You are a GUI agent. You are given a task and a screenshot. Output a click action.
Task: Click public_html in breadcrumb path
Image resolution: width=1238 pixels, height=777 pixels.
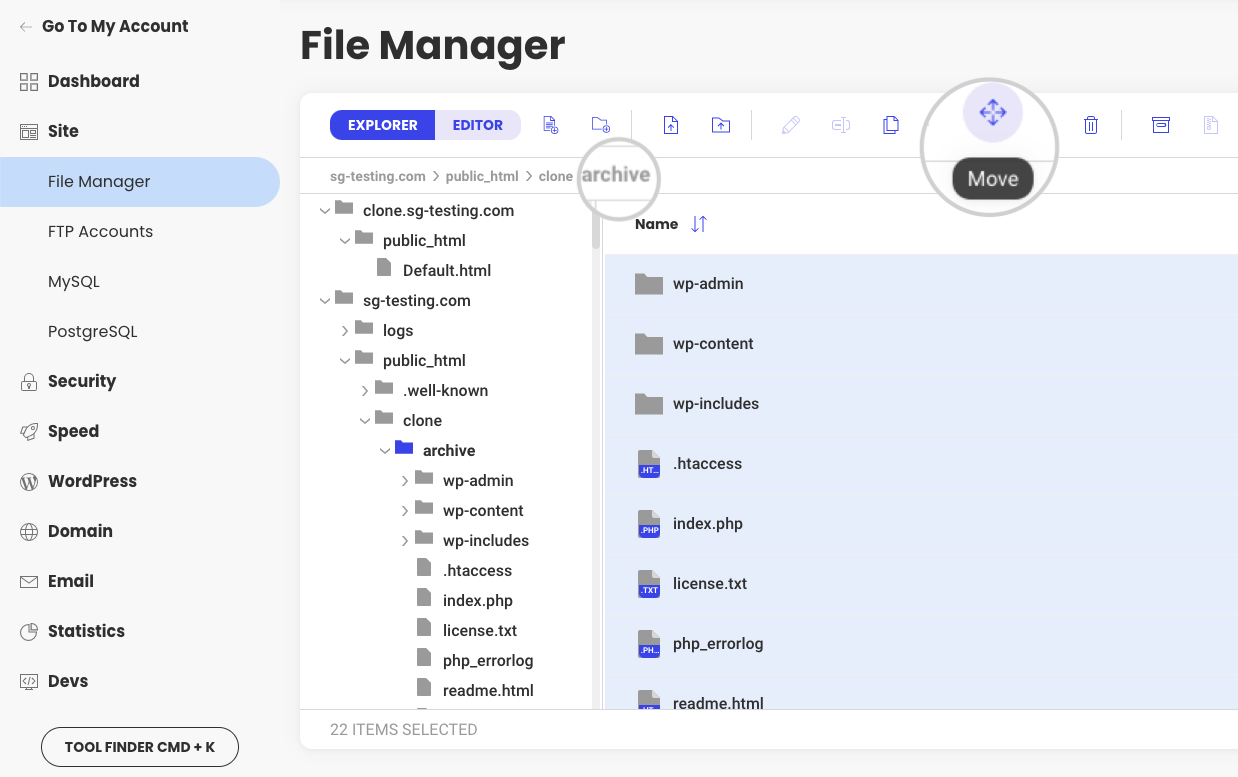click(x=482, y=176)
